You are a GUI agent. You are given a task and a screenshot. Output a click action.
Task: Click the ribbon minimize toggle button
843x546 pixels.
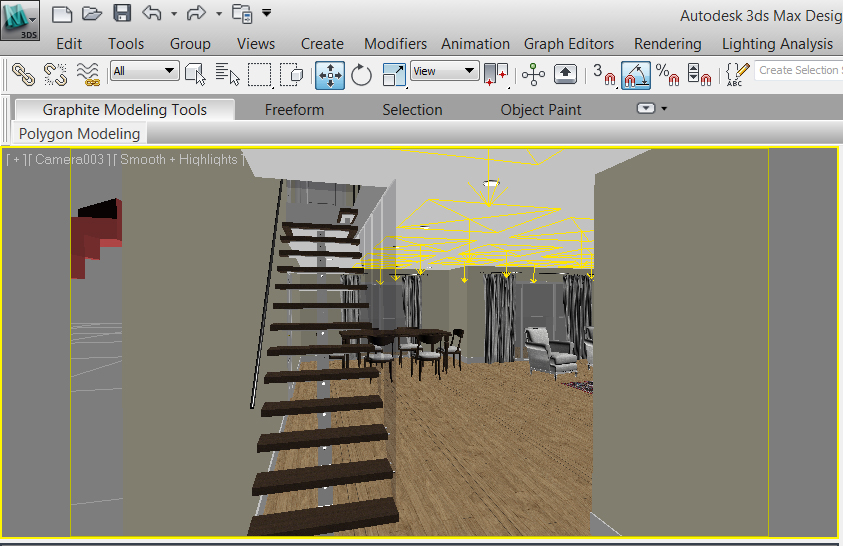[x=646, y=109]
